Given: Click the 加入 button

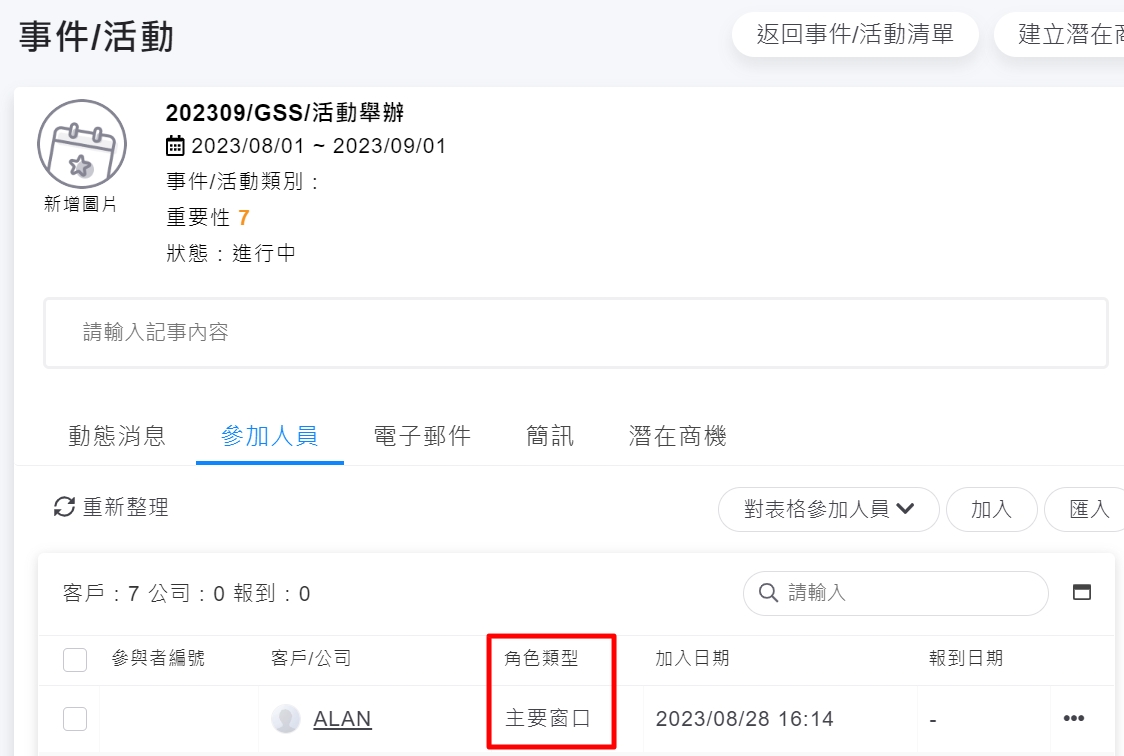Looking at the screenshot, I should point(991,509).
